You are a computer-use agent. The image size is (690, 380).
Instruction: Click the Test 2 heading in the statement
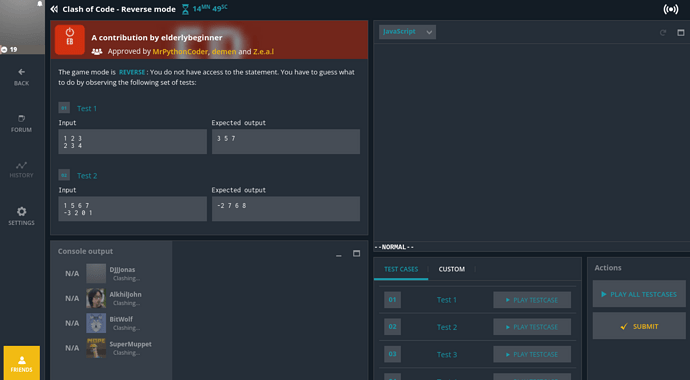coord(87,176)
